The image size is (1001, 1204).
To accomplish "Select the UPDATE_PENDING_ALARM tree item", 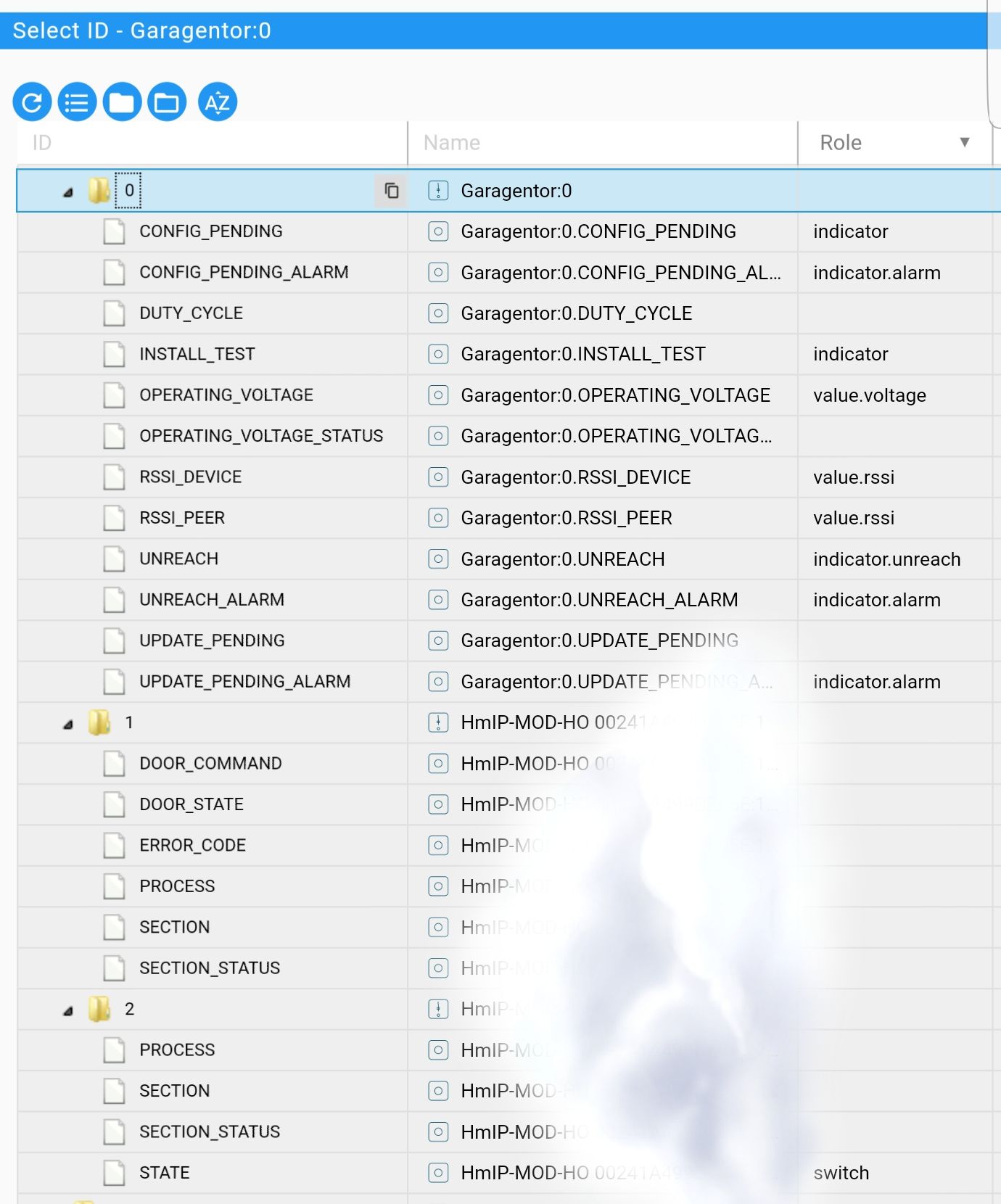I will [245, 682].
